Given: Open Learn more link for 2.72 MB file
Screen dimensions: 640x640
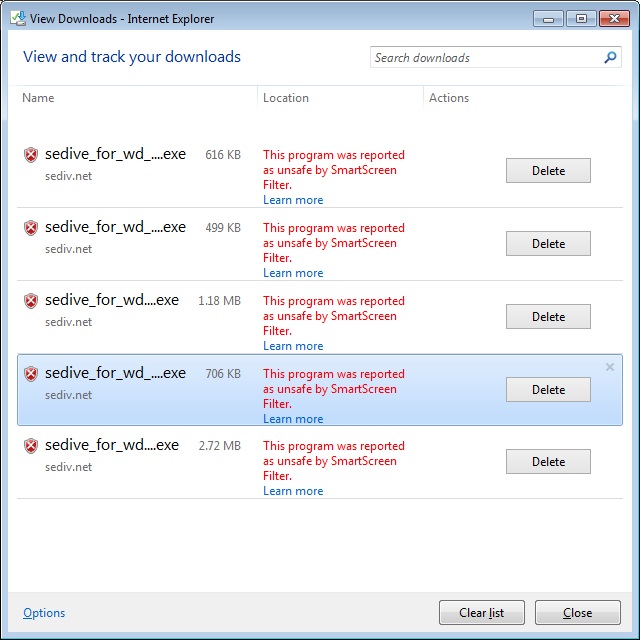Looking at the screenshot, I should [293, 491].
